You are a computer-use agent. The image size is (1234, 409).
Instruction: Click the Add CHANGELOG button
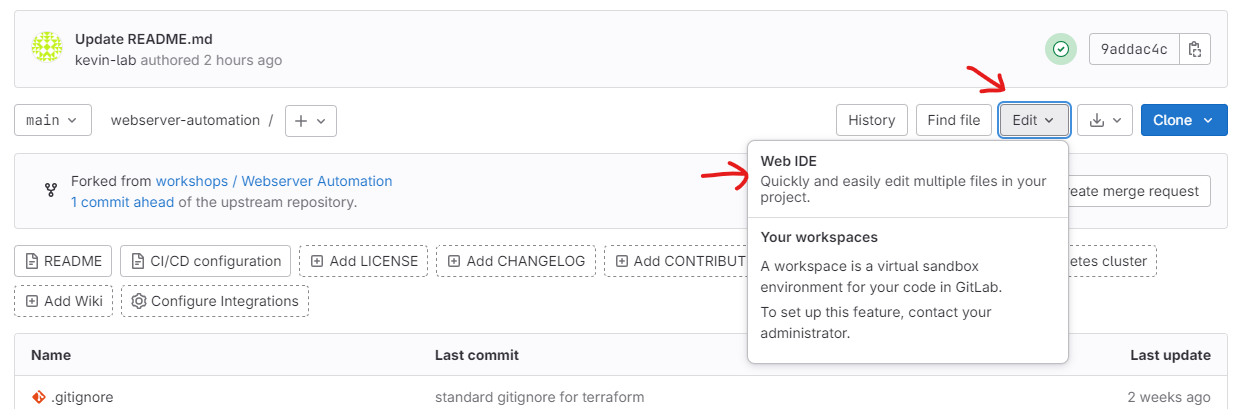516,261
